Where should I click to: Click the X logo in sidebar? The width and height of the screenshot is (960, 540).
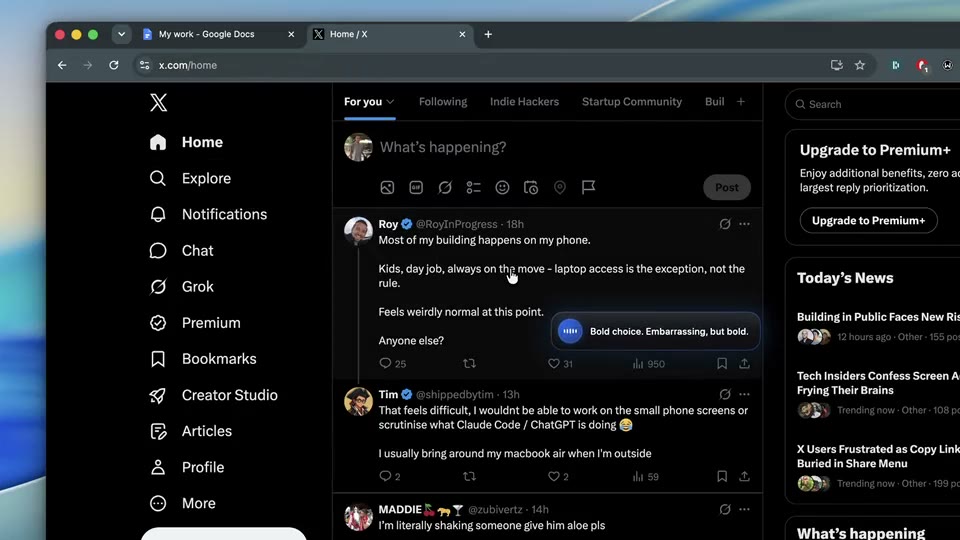click(158, 102)
